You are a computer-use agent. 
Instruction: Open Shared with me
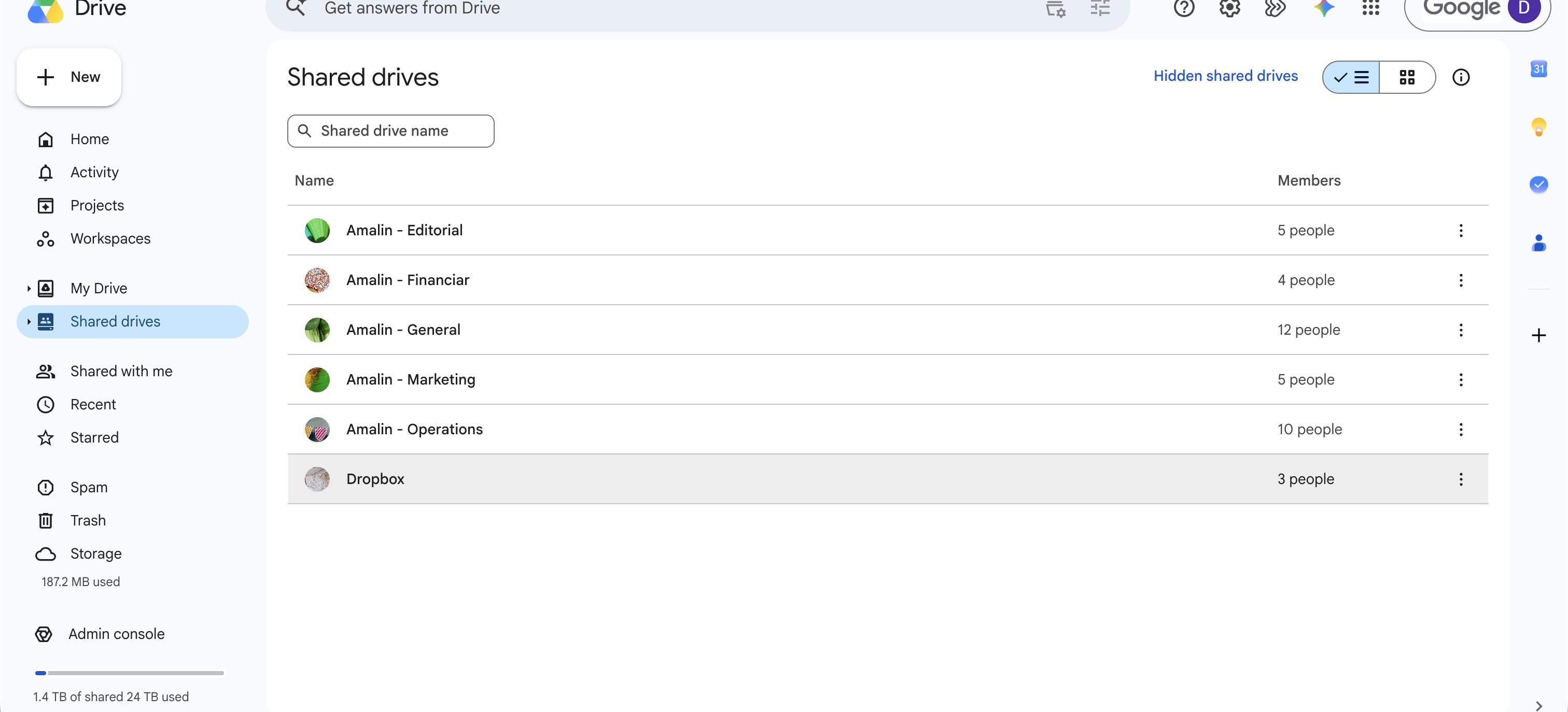point(133,372)
